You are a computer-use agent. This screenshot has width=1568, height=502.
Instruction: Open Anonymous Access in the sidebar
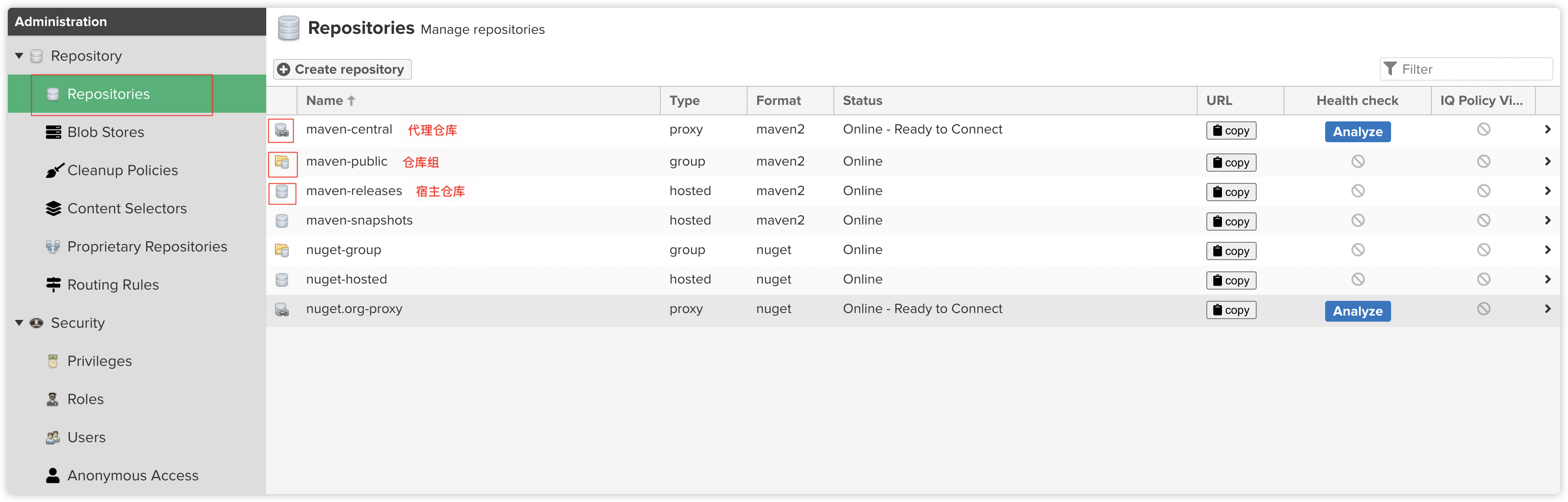[x=137, y=476]
